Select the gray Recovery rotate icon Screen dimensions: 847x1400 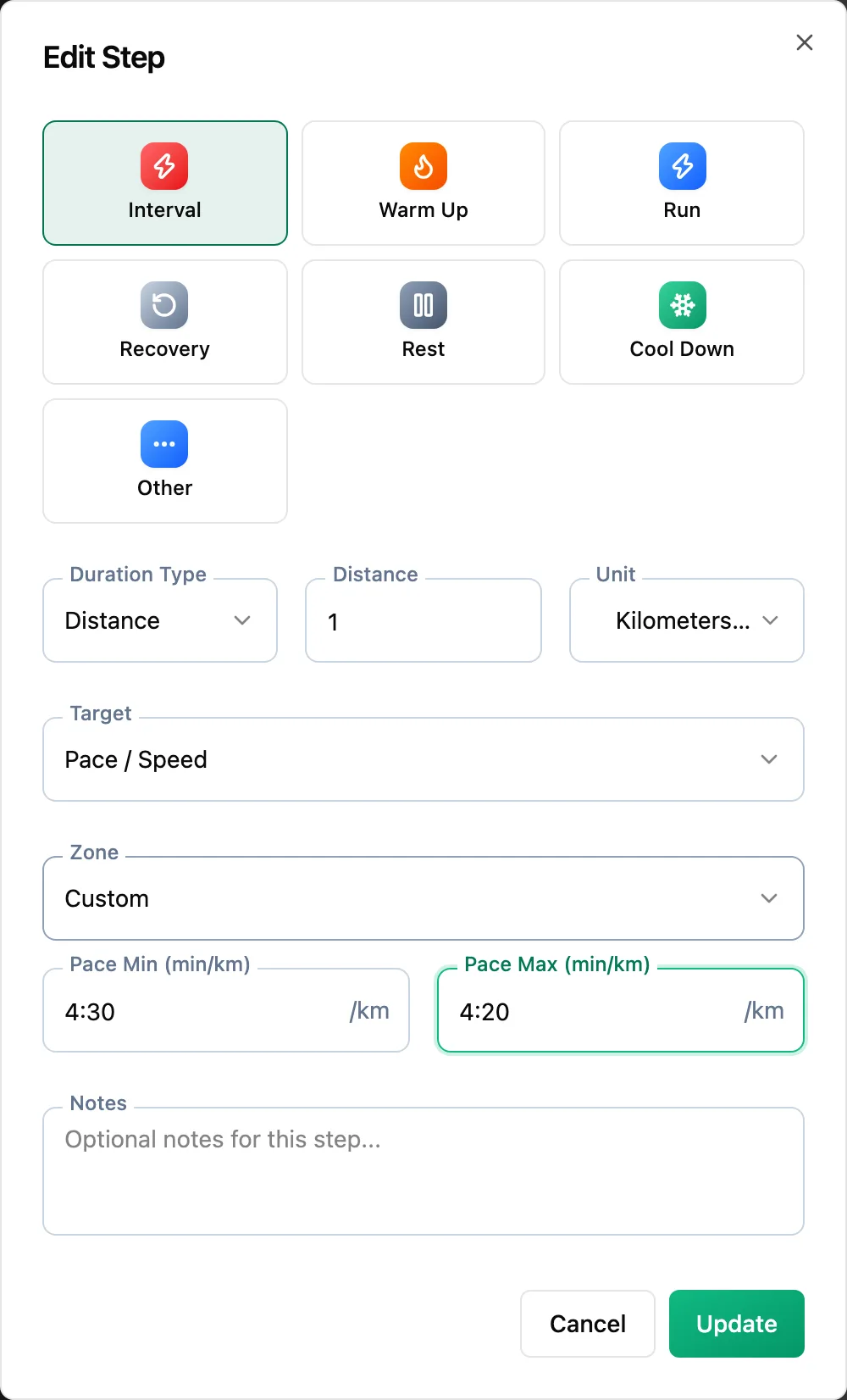click(x=164, y=305)
